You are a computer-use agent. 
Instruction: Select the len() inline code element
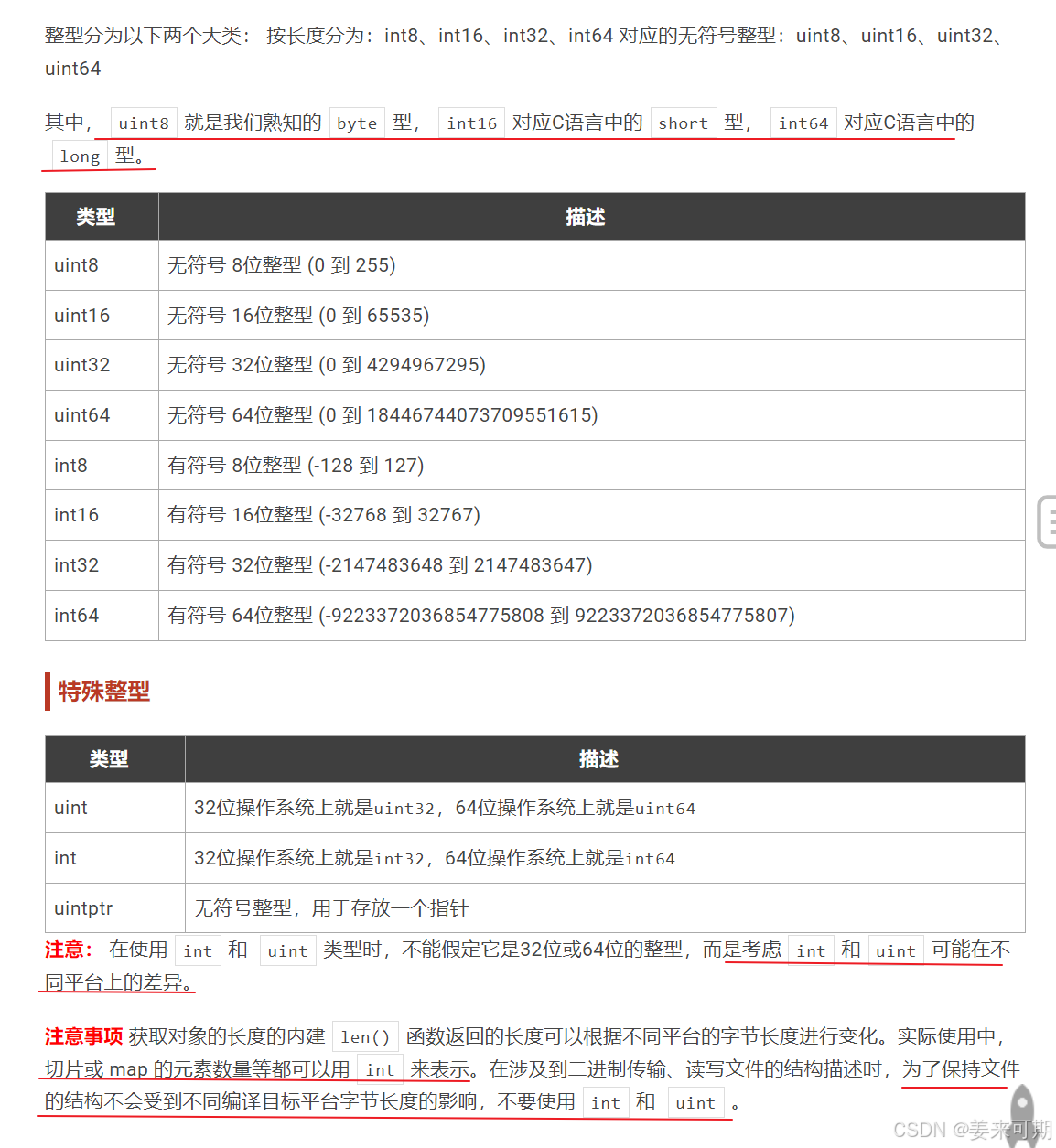click(364, 1036)
